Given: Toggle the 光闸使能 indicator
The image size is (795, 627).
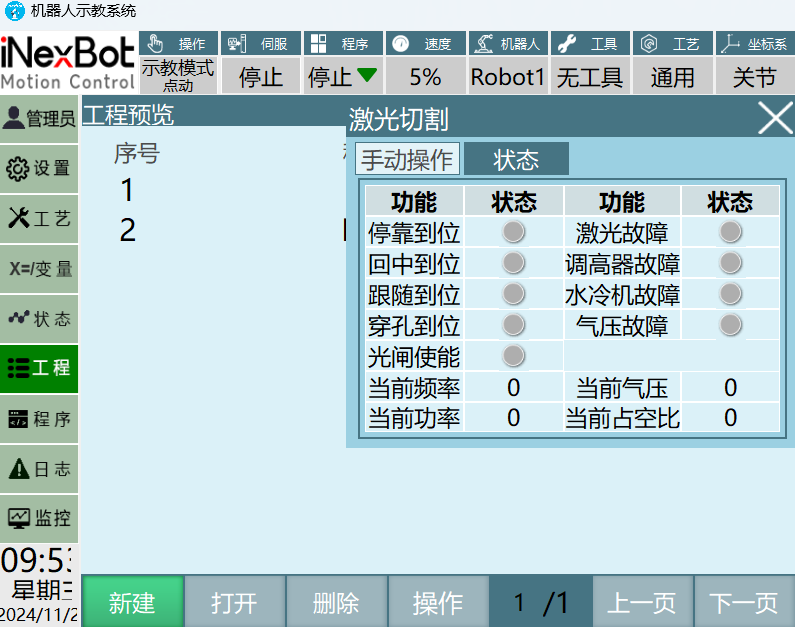Looking at the screenshot, I should 514,356.
